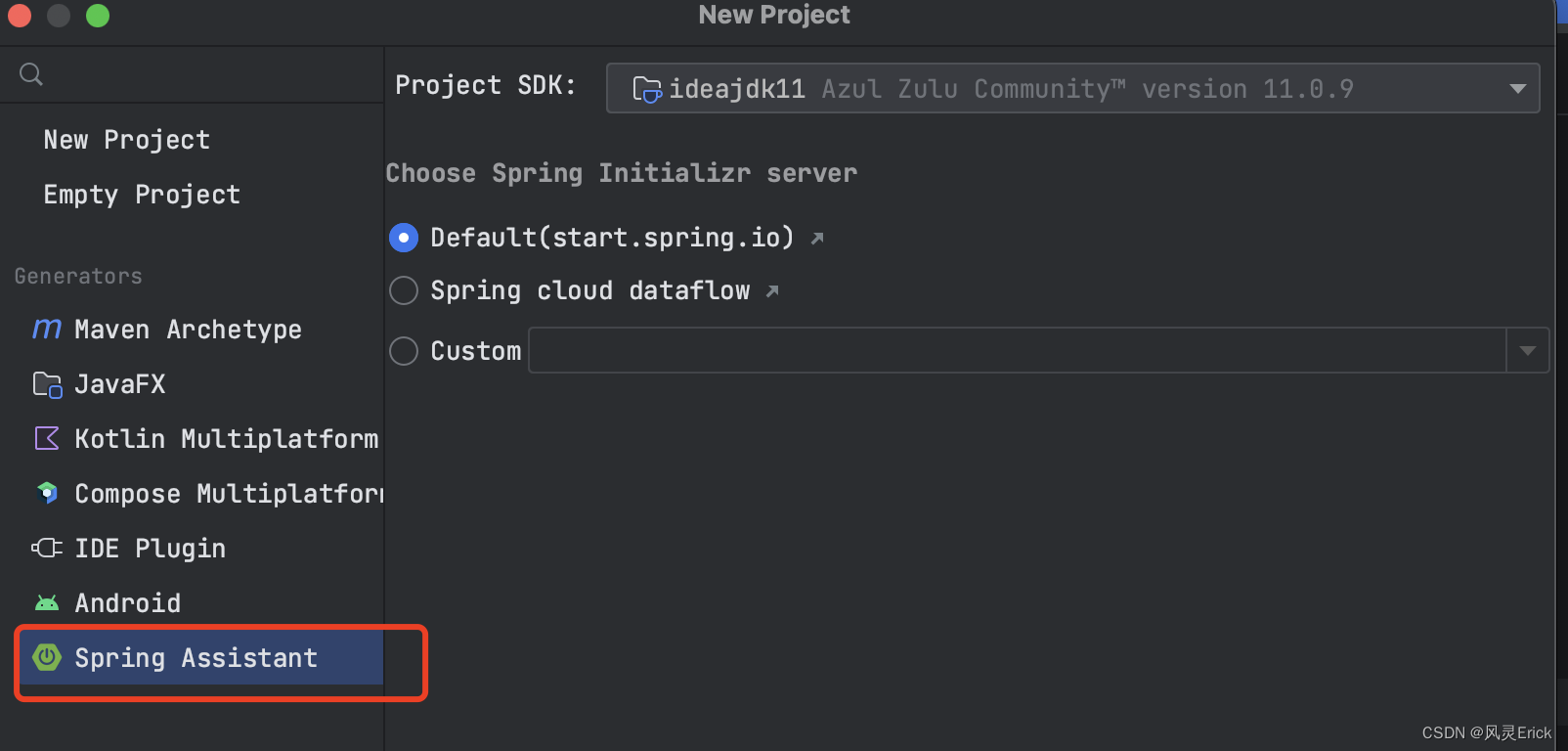The height and width of the screenshot is (751, 1568).
Task: Click the 'Custom' option label text
Action: [x=476, y=351]
